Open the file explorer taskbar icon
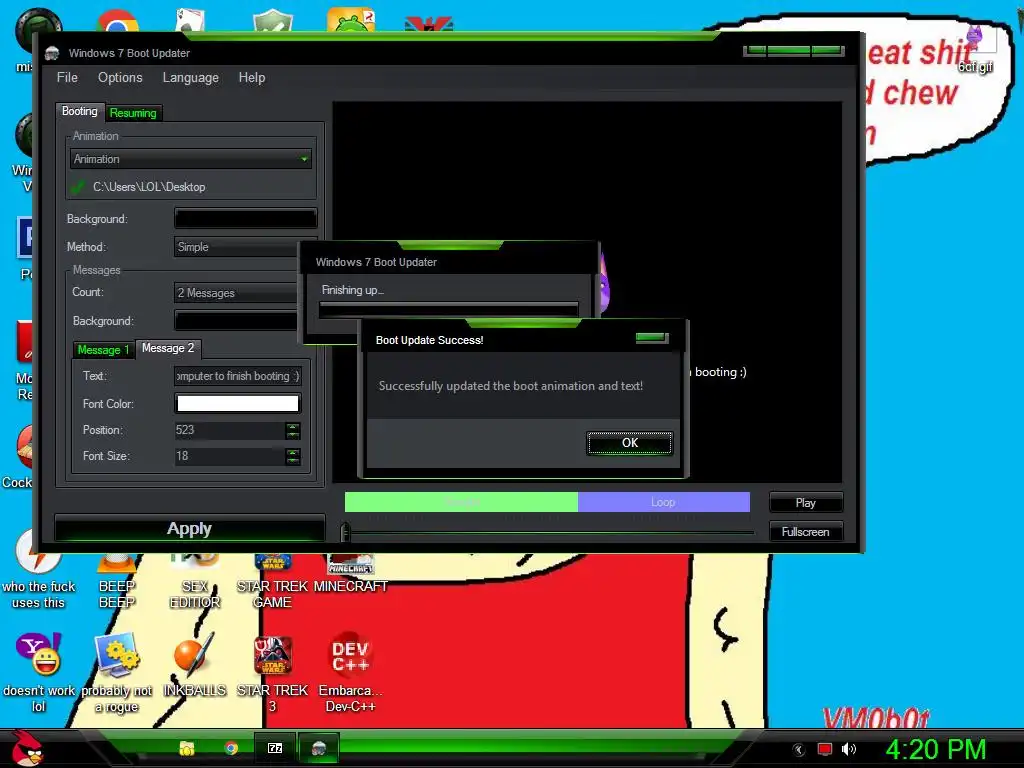This screenshot has width=1024, height=768. [x=187, y=748]
